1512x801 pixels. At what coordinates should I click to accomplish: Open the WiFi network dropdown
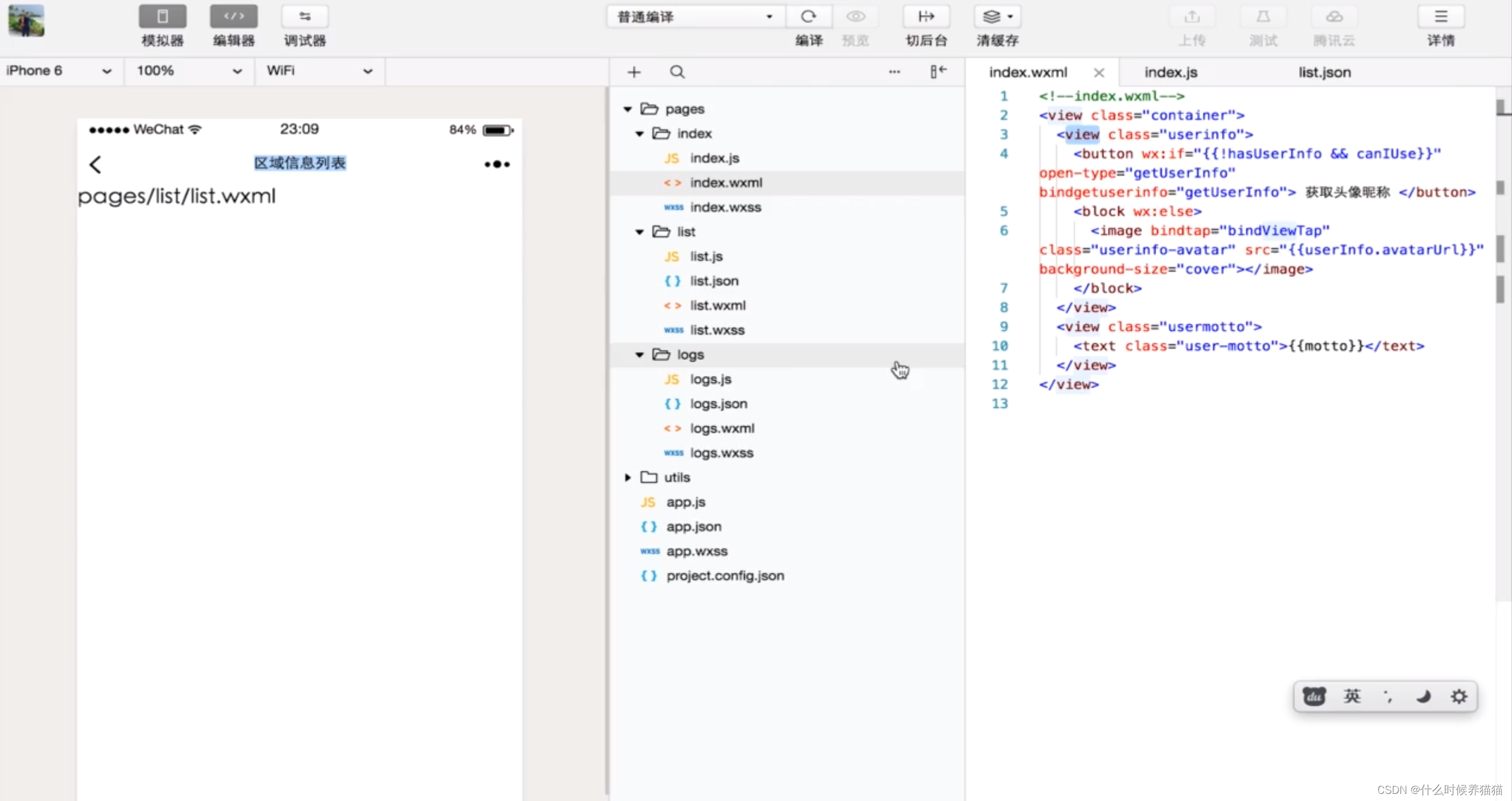pyautogui.click(x=319, y=71)
